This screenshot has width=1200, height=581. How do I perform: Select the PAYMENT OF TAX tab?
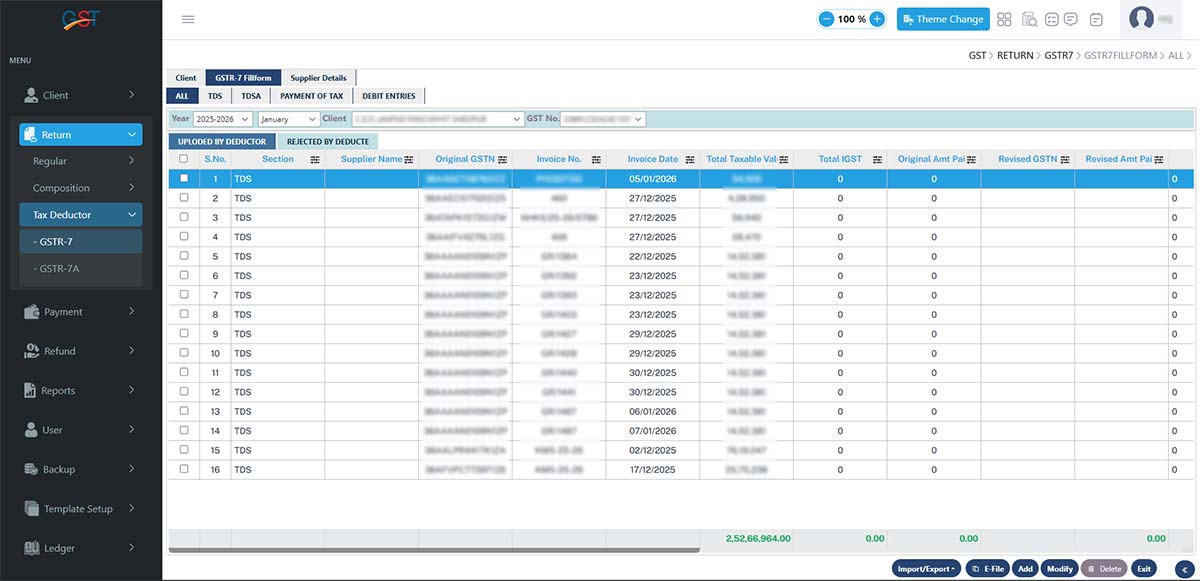point(311,96)
